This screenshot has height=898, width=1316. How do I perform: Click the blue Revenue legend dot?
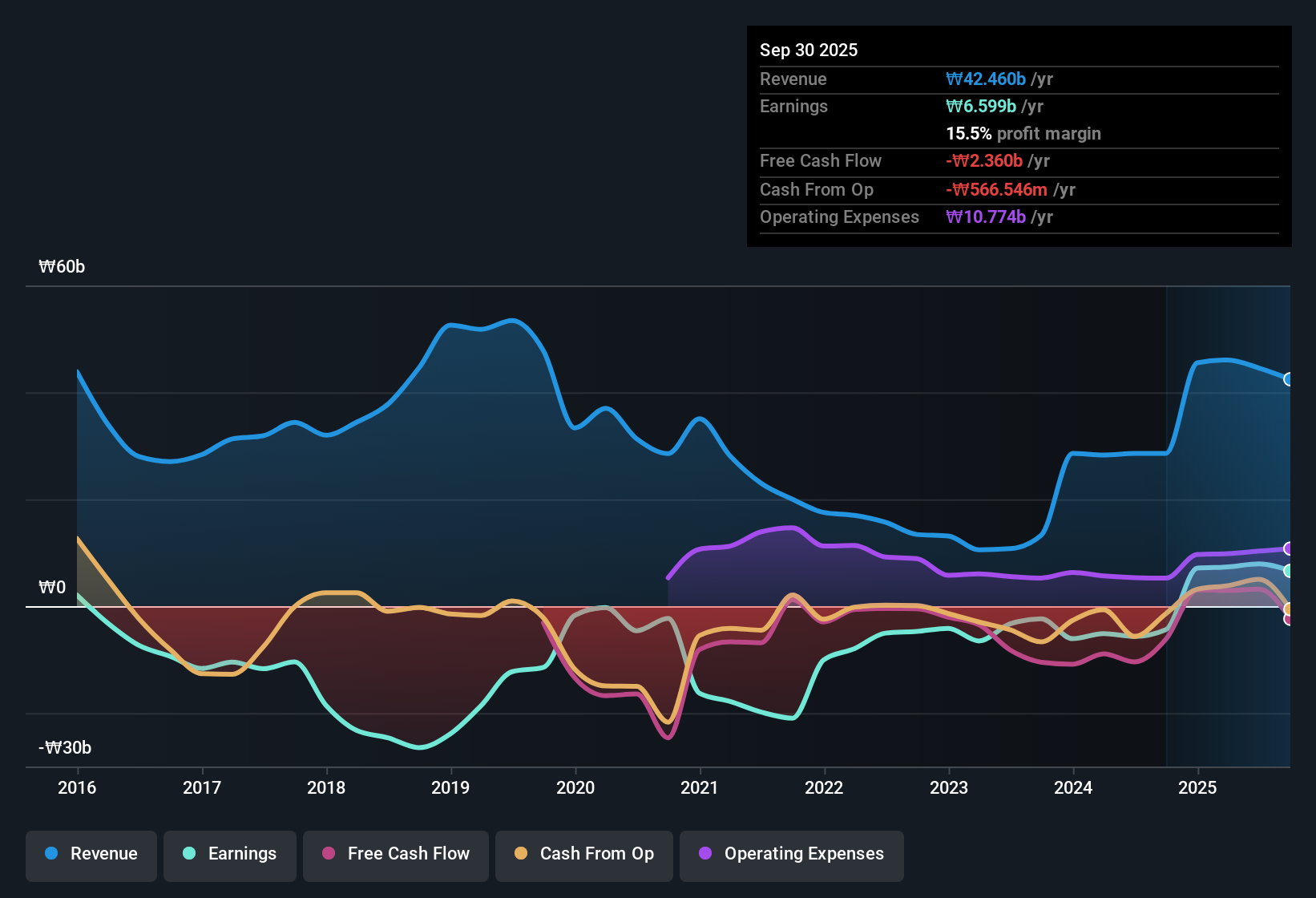(50, 854)
